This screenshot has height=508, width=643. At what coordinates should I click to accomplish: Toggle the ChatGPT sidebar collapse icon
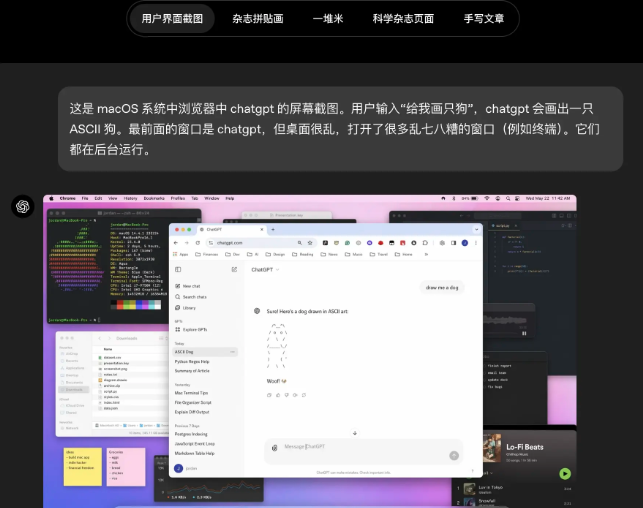pyautogui.click(x=178, y=269)
